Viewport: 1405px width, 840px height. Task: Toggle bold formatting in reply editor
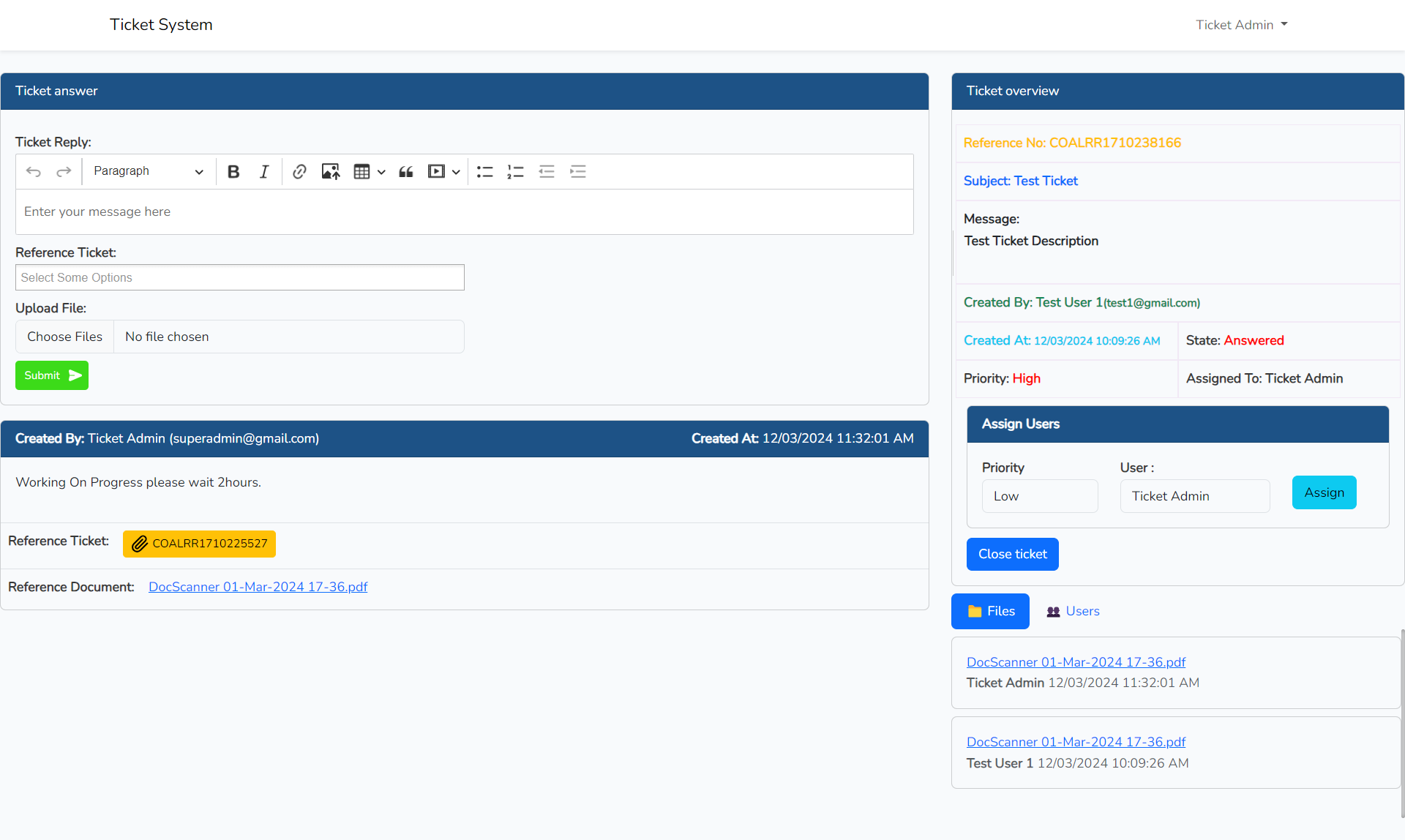click(233, 171)
